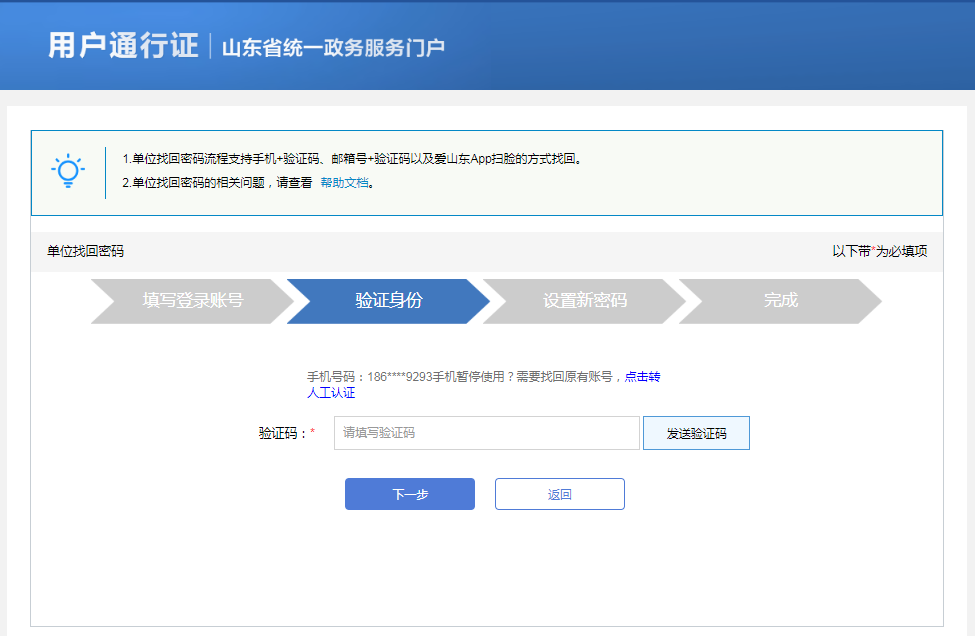The width and height of the screenshot is (975, 636).
Task: Open the 帮助文档 help link
Action: (x=344, y=183)
